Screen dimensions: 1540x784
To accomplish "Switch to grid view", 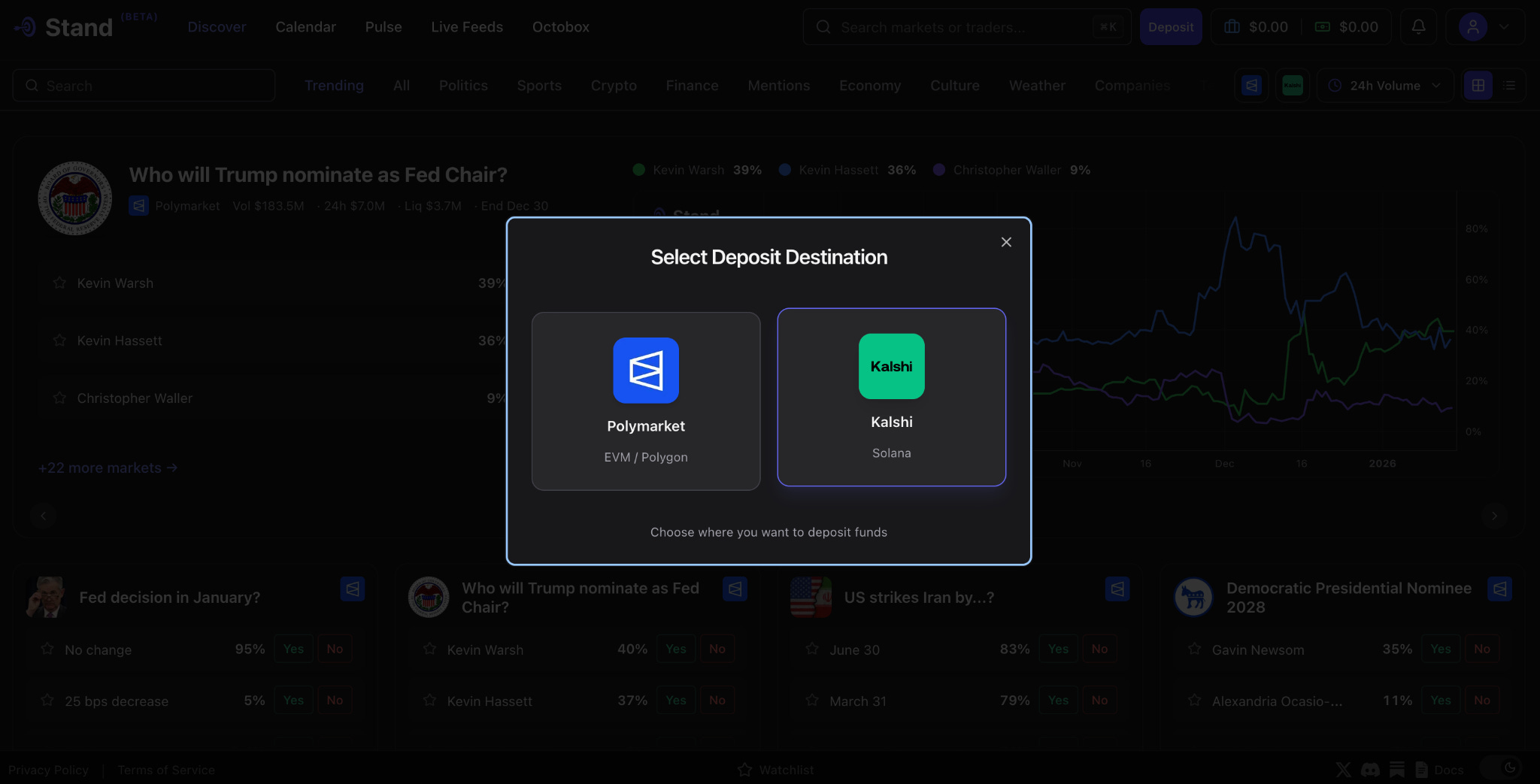I will pos(1478,86).
